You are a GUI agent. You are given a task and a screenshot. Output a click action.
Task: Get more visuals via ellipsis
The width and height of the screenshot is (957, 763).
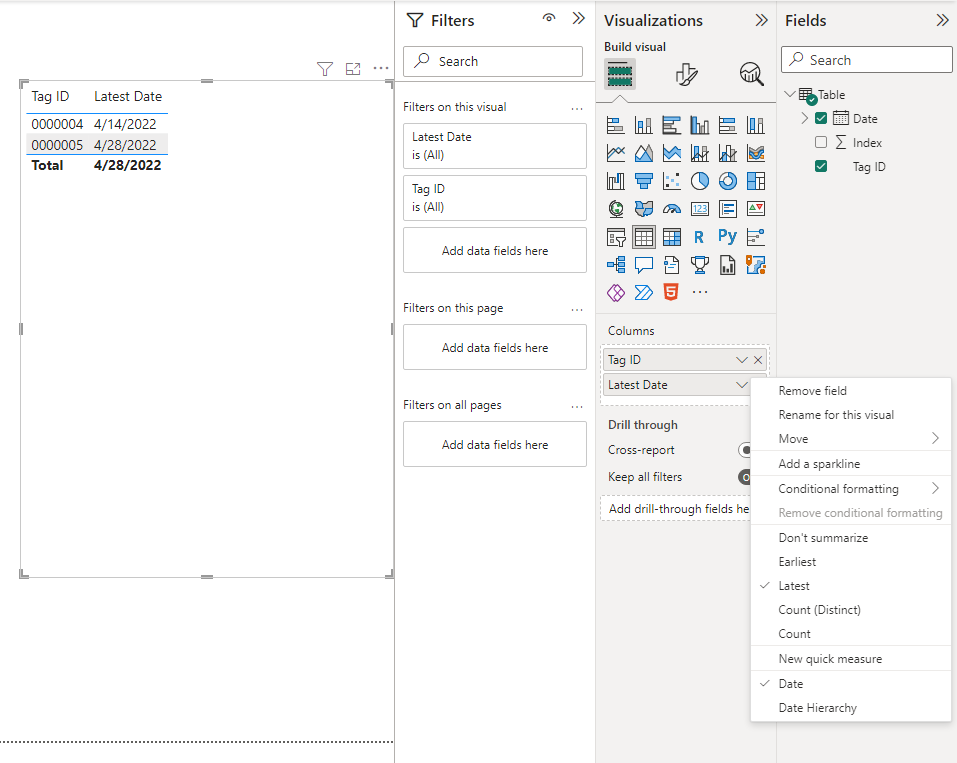point(700,292)
